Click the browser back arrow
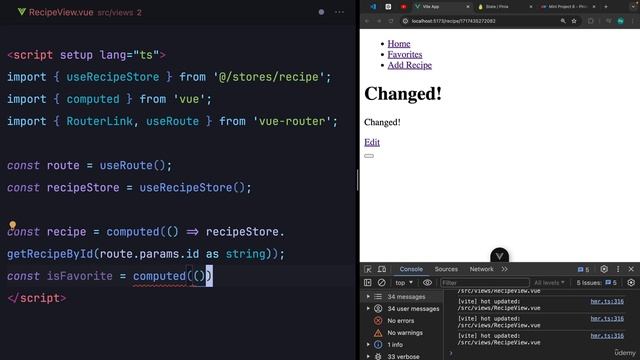Screen dimensions: 640x360 click(367, 21)
